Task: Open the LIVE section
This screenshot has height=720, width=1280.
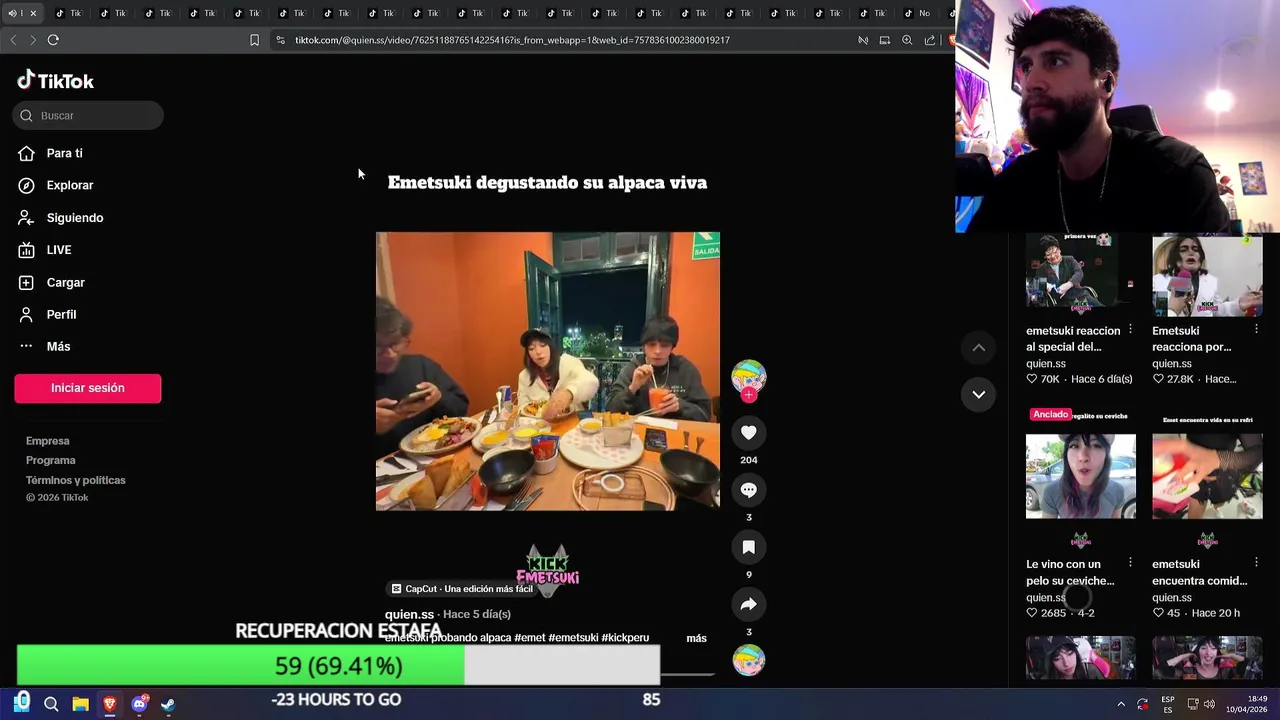Action: [58, 250]
